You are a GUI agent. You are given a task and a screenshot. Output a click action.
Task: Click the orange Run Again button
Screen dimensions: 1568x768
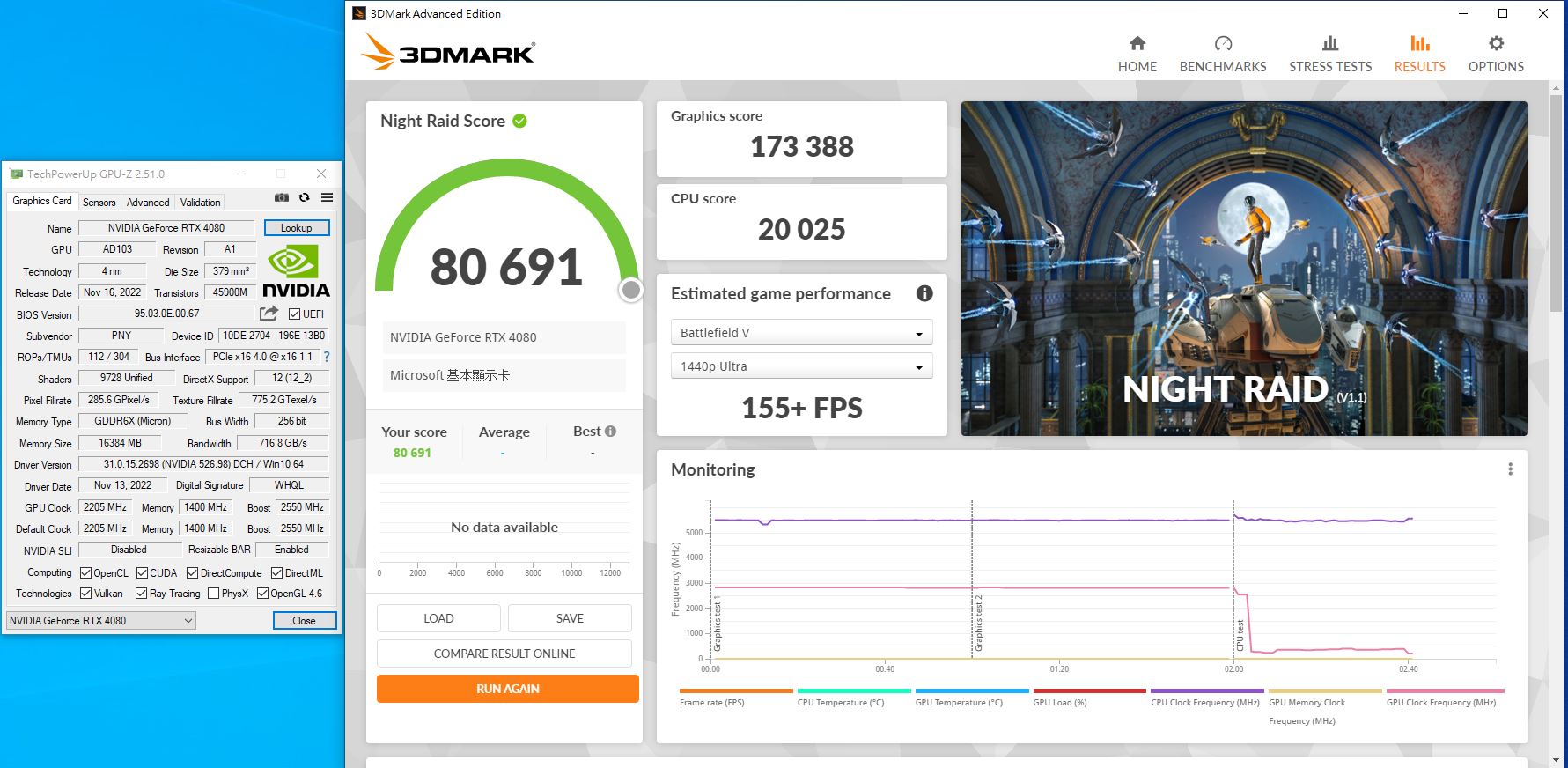(507, 689)
